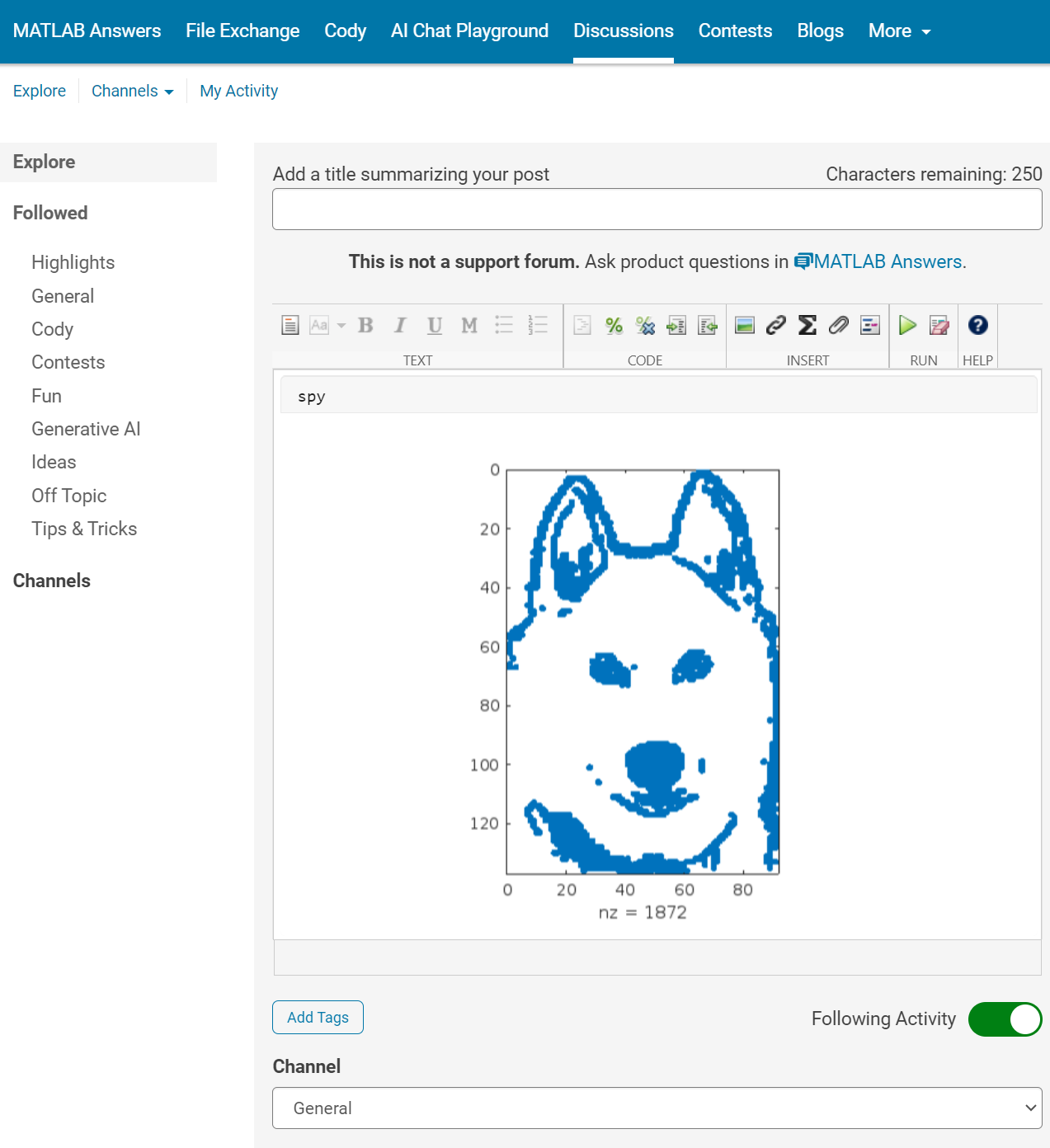Apply bold formatting

pos(365,325)
